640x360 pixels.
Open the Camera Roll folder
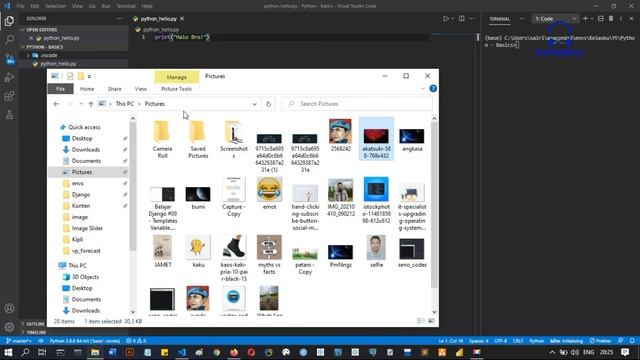click(x=162, y=140)
